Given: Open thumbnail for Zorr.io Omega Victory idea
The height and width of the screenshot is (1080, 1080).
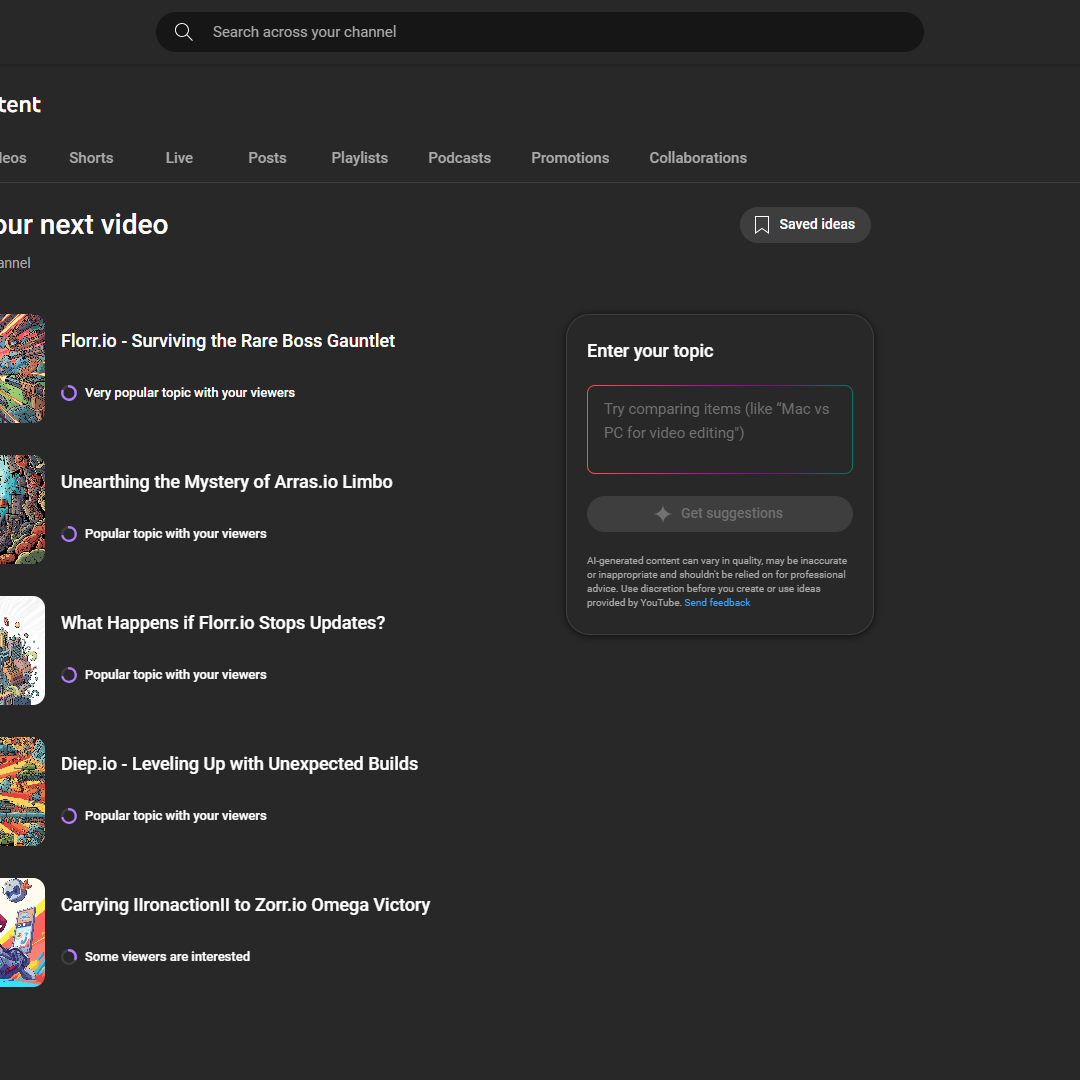Looking at the screenshot, I should click(x=22, y=933).
